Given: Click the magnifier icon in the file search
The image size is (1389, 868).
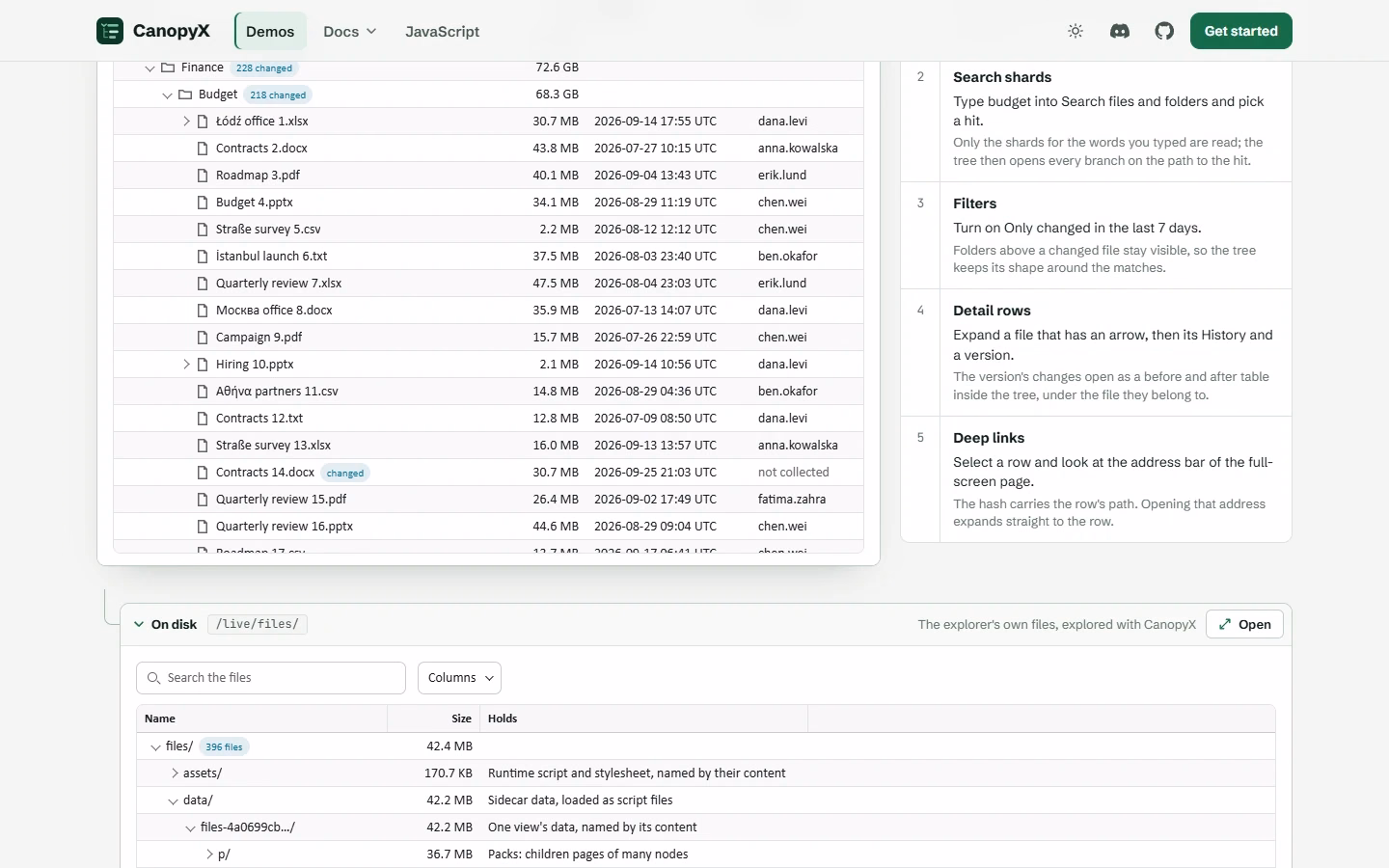Looking at the screenshot, I should pyautogui.click(x=153, y=678).
